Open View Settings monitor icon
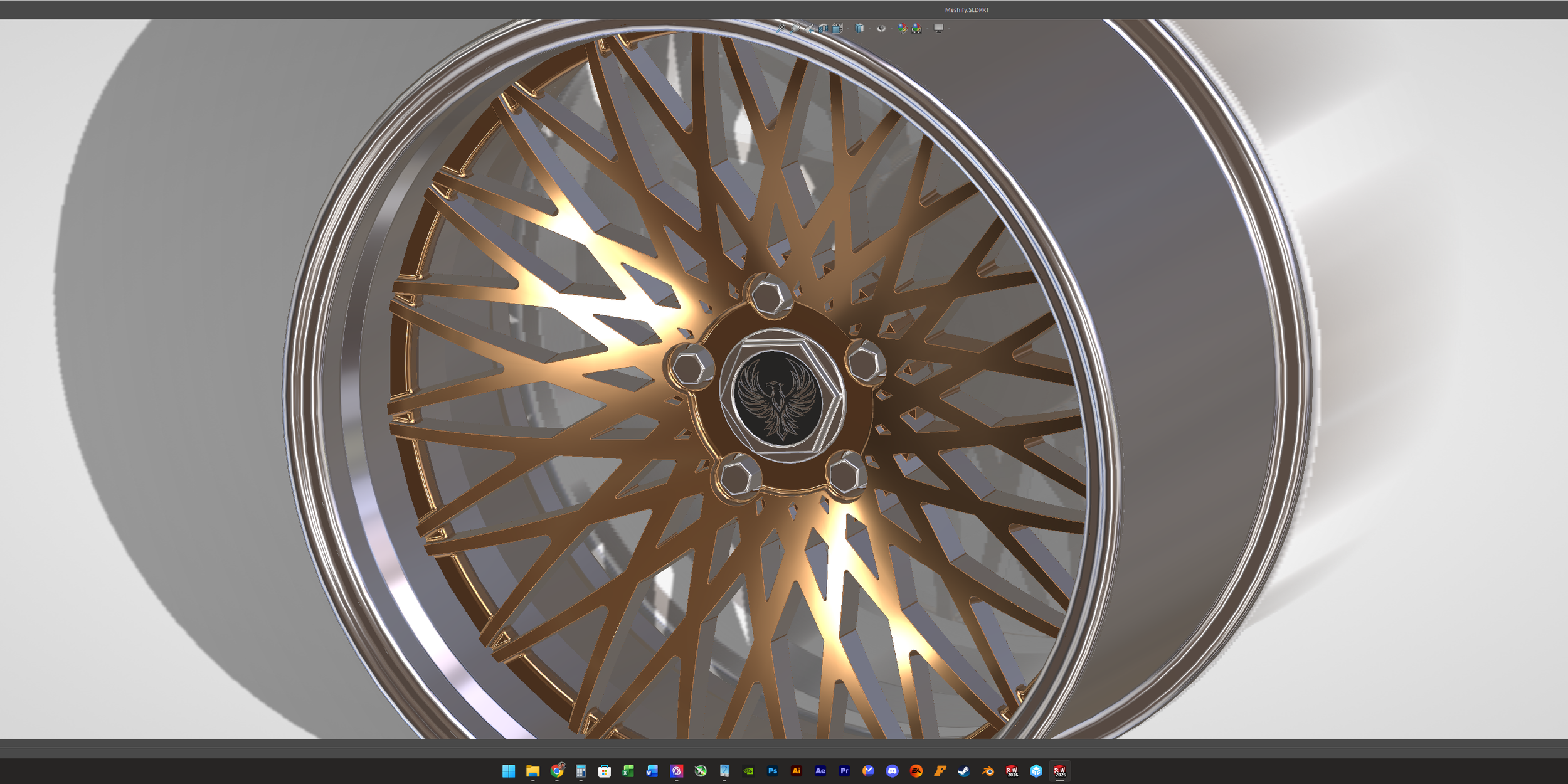Screen dimensions: 1568x784 click(939, 28)
